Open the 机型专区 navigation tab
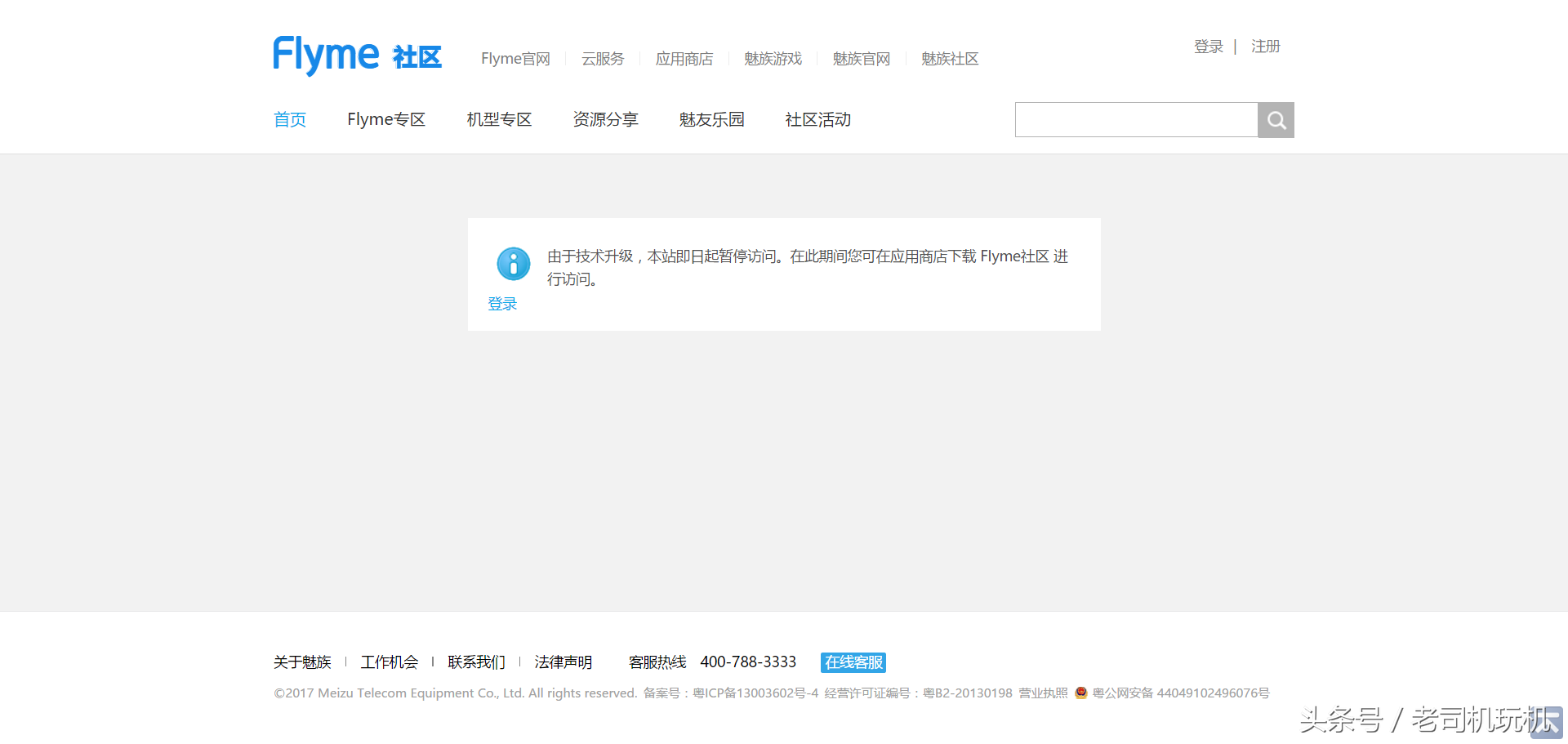Image resolution: width=1568 pixels, height=744 pixels. [x=499, y=120]
